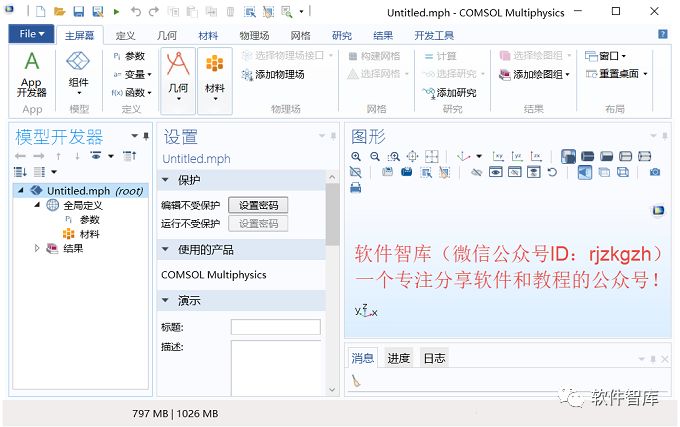Print the graphics with printer icon
This screenshot has height=427, width=680.
point(356,188)
